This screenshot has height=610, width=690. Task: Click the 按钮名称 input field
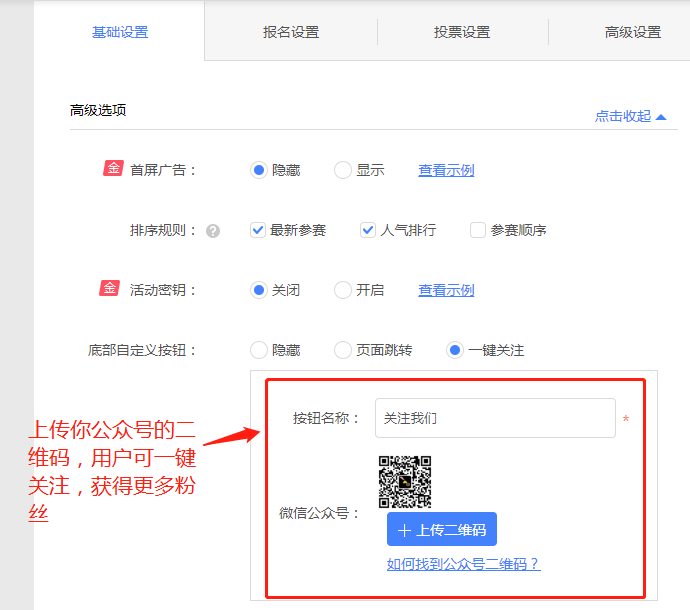[495, 418]
